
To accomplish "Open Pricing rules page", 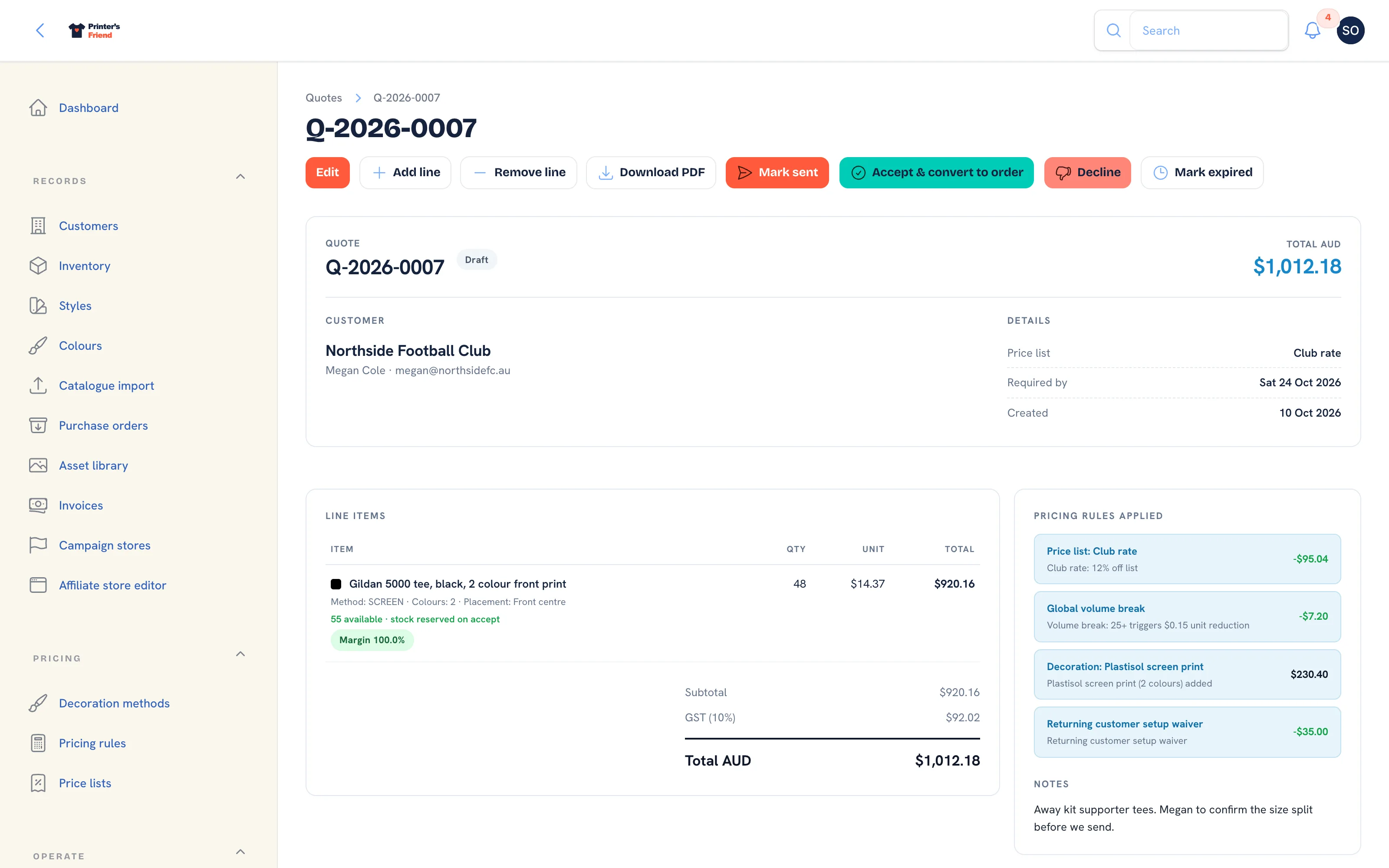I will pyautogui.click(x=92, y=743).
